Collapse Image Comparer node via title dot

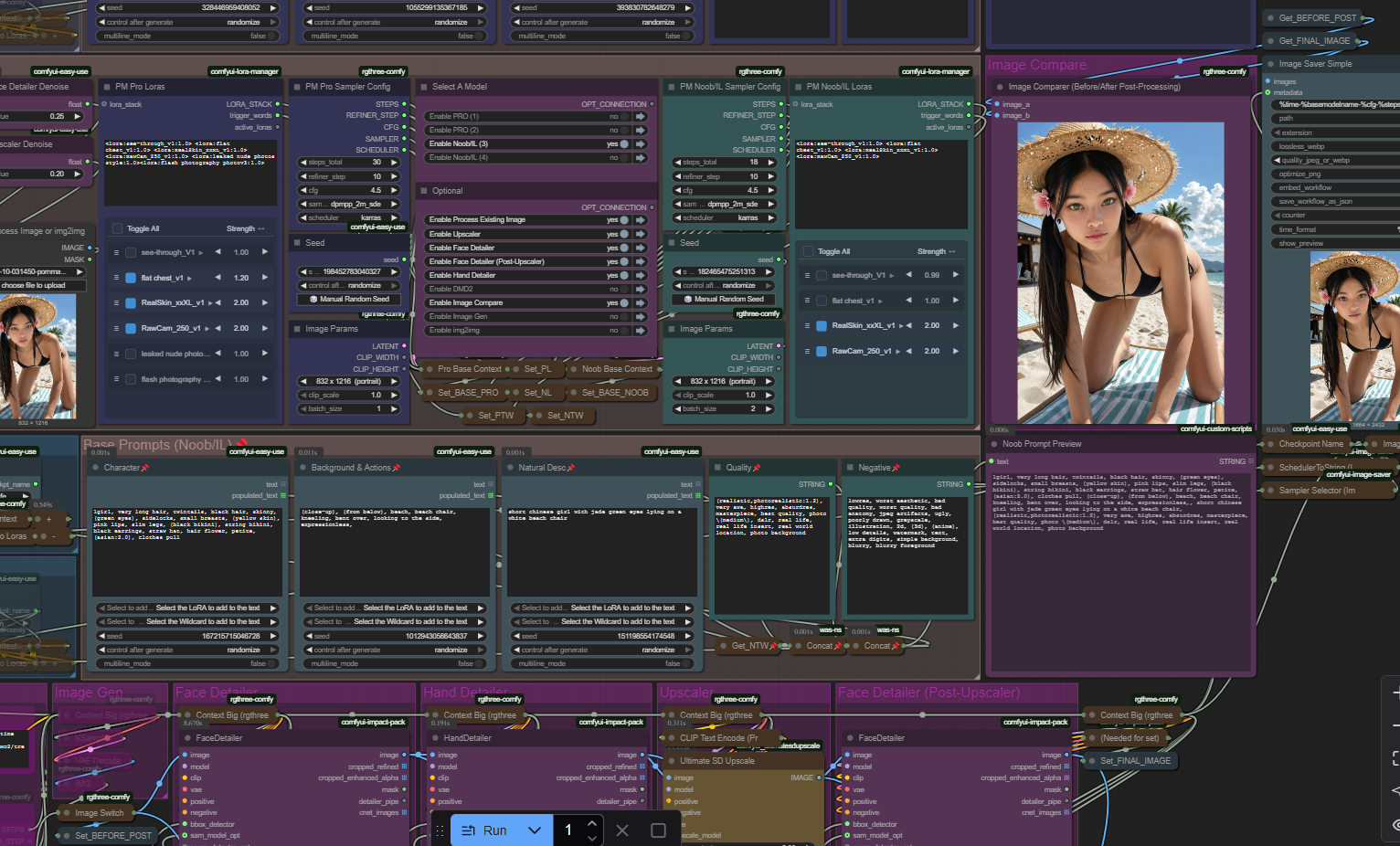pos(998,87)
